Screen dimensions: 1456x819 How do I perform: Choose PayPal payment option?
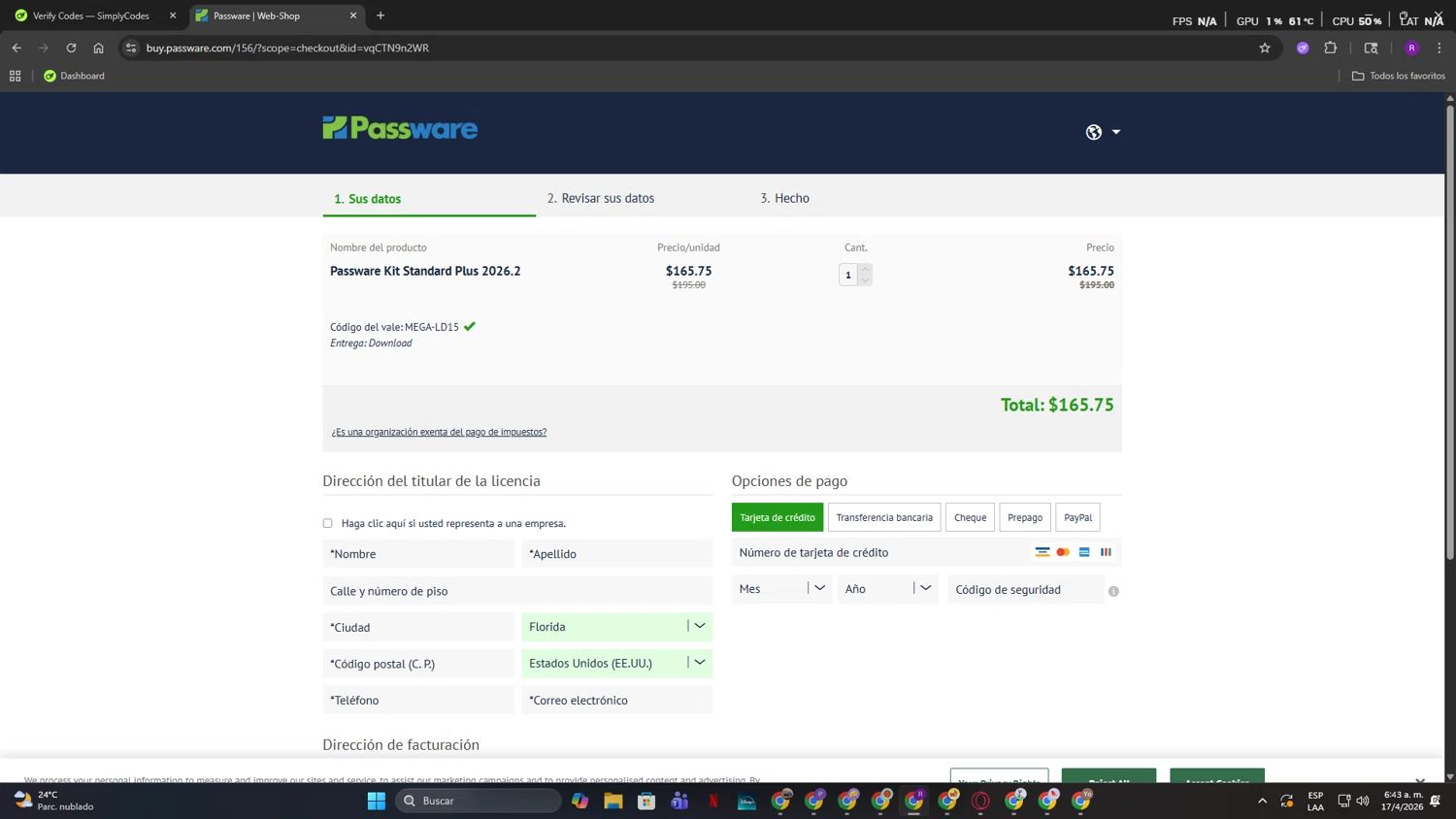pos(1077,517)
